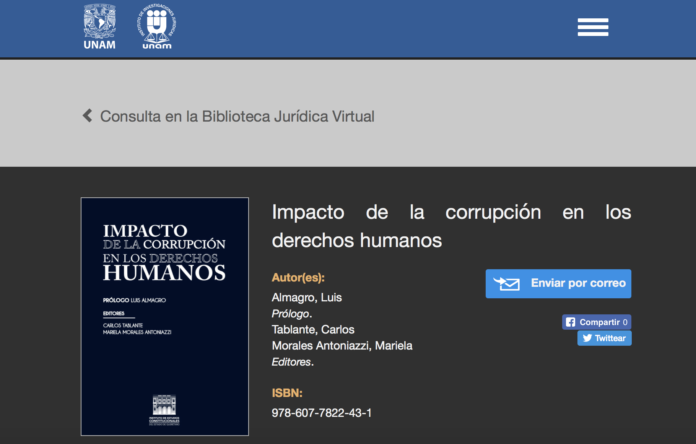Select editor Morales Antoniazzi, Mariela
Viewport: 696px width, 444px height.
click(x=342, y=346)
